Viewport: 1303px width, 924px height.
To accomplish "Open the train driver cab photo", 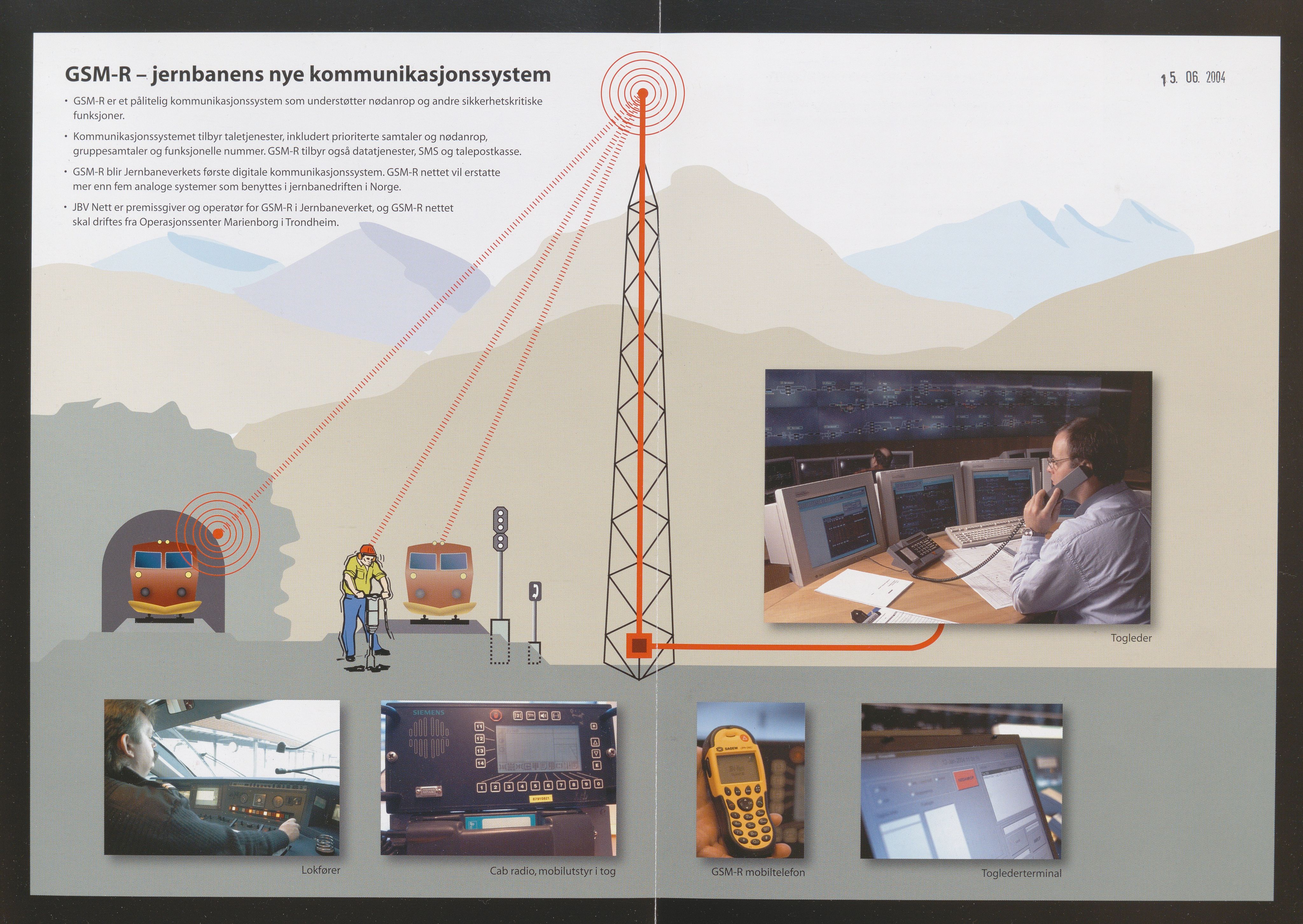I will (x=222, y=777).
